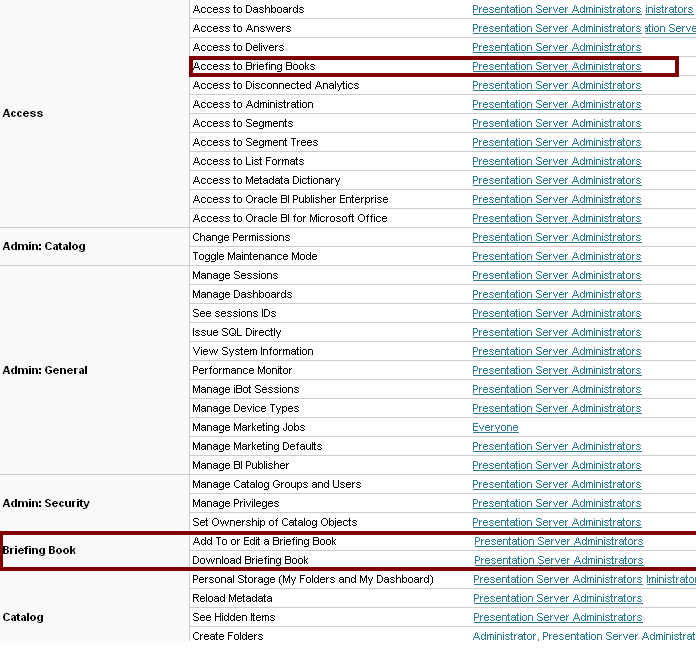Open permissions link for Performance Monitor
This screenshot has width=696, height=648.
[x=557, y=371]
